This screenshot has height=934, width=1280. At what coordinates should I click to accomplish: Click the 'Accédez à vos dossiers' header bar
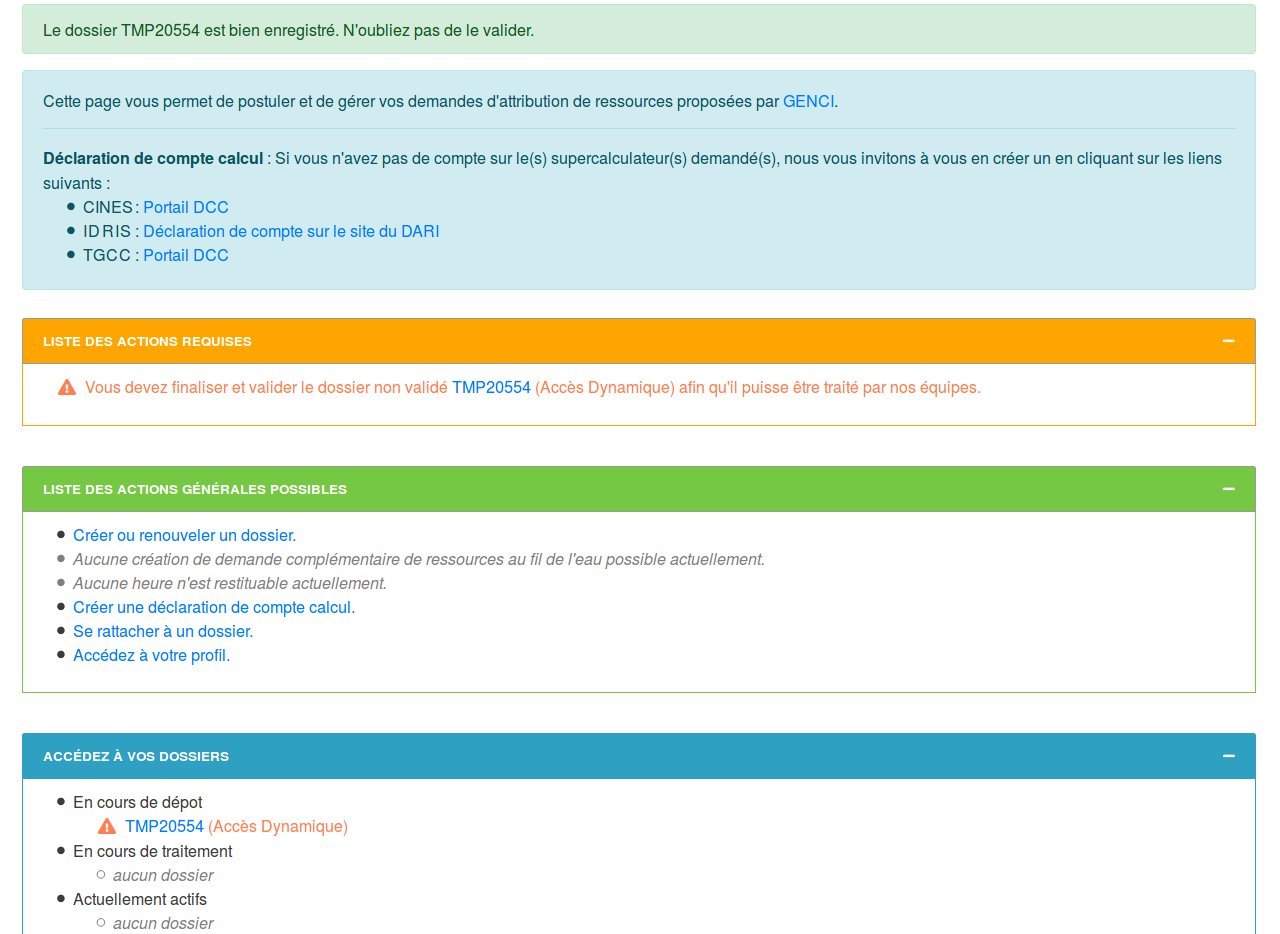point(136,756)
